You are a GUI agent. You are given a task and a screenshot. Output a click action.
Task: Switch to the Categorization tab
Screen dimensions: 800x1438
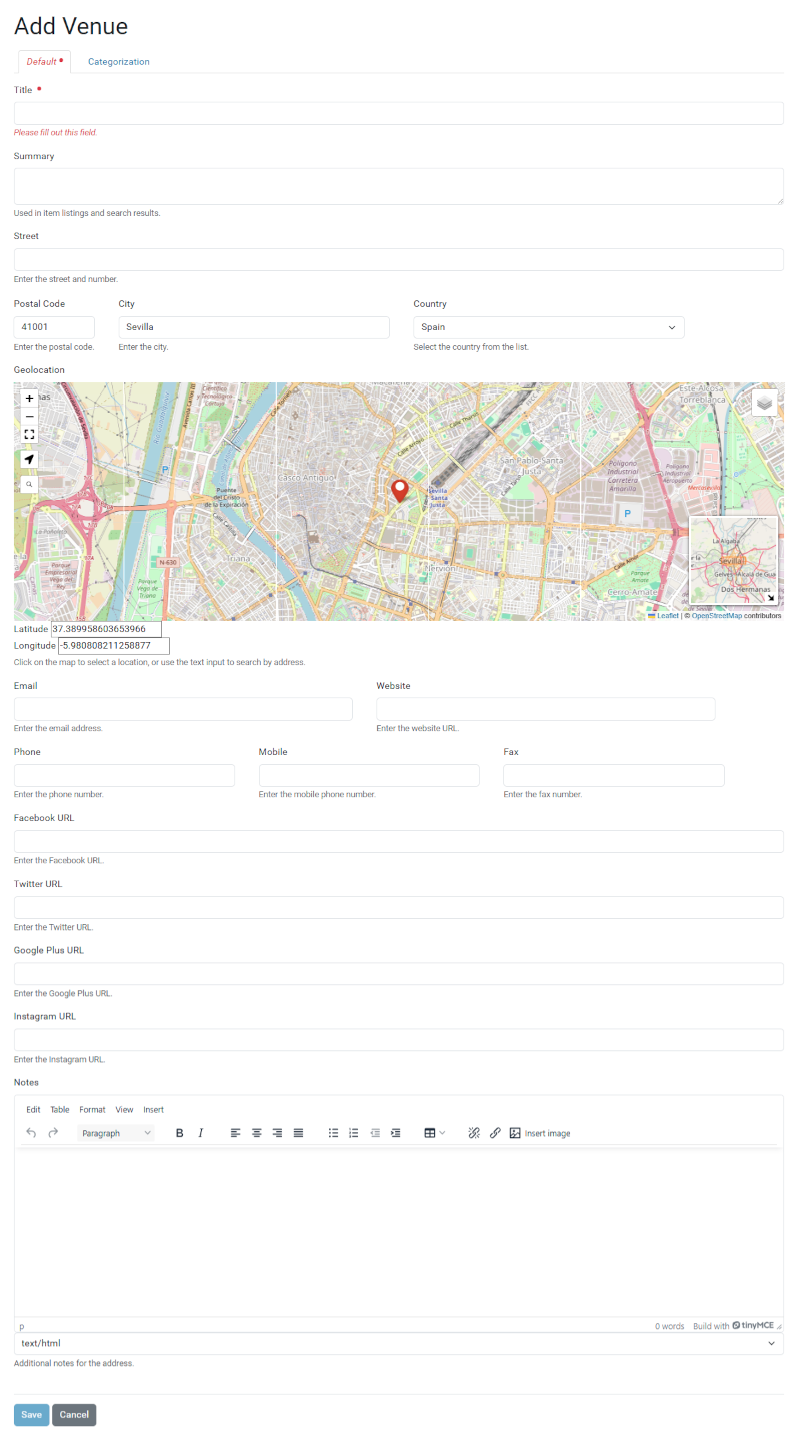point(119,61)
